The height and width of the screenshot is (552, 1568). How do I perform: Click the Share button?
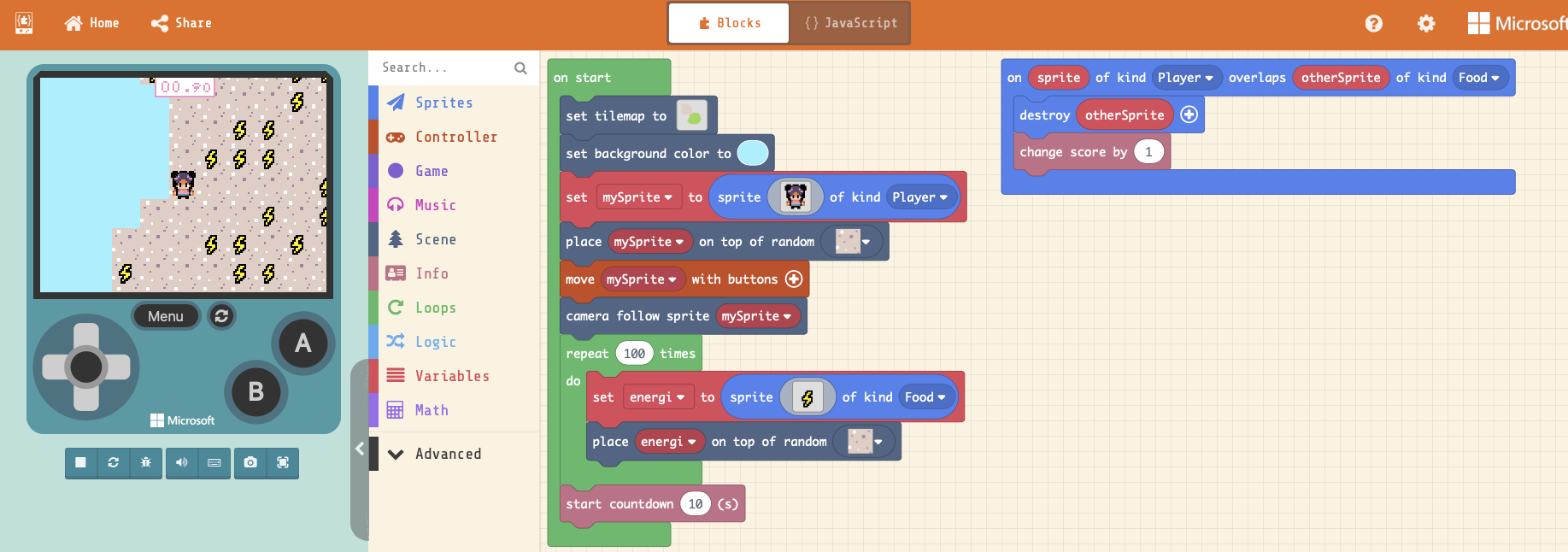click(x=181, y=23)
